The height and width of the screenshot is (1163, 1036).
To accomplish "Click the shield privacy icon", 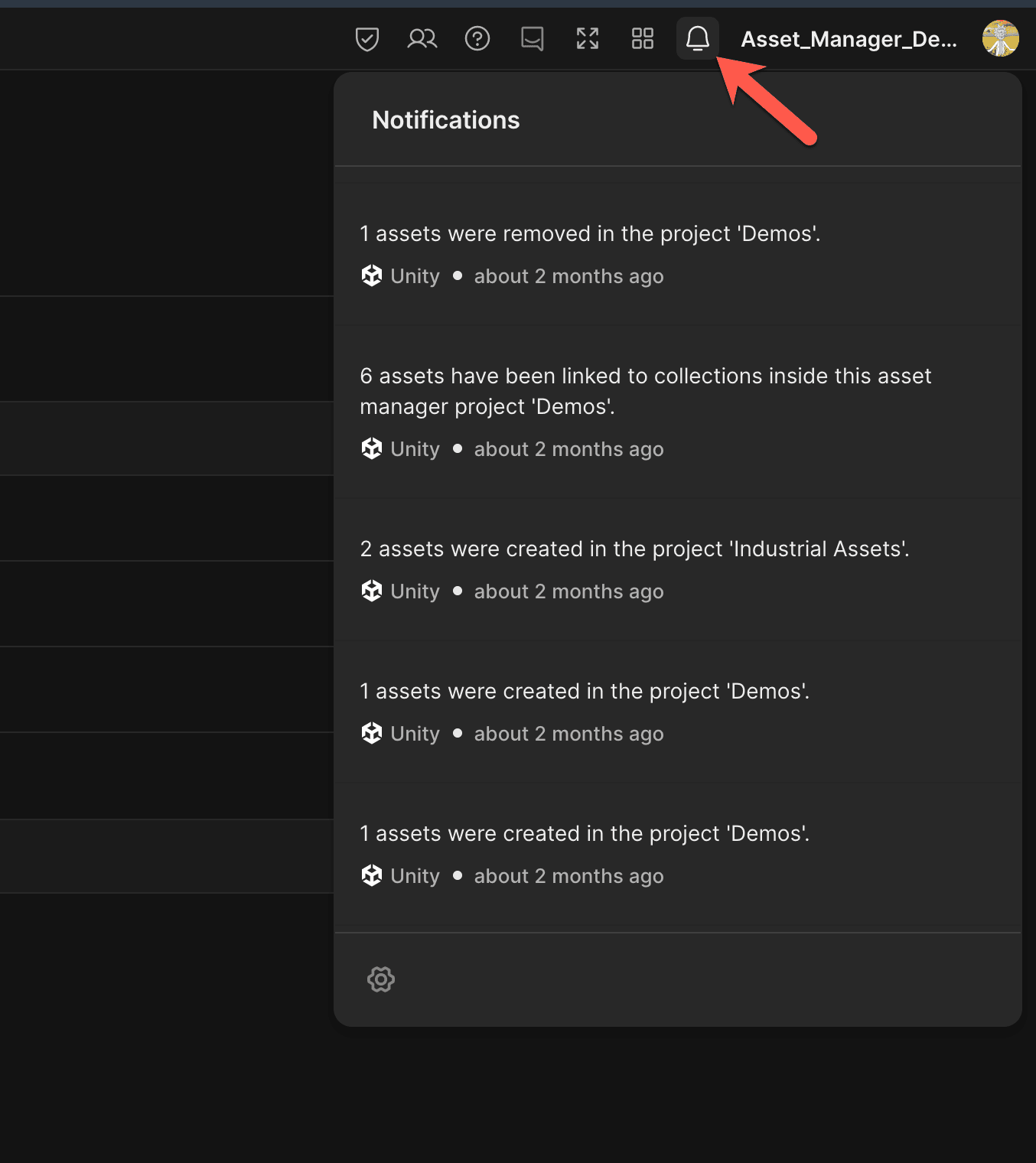I will tap(367, 38).
